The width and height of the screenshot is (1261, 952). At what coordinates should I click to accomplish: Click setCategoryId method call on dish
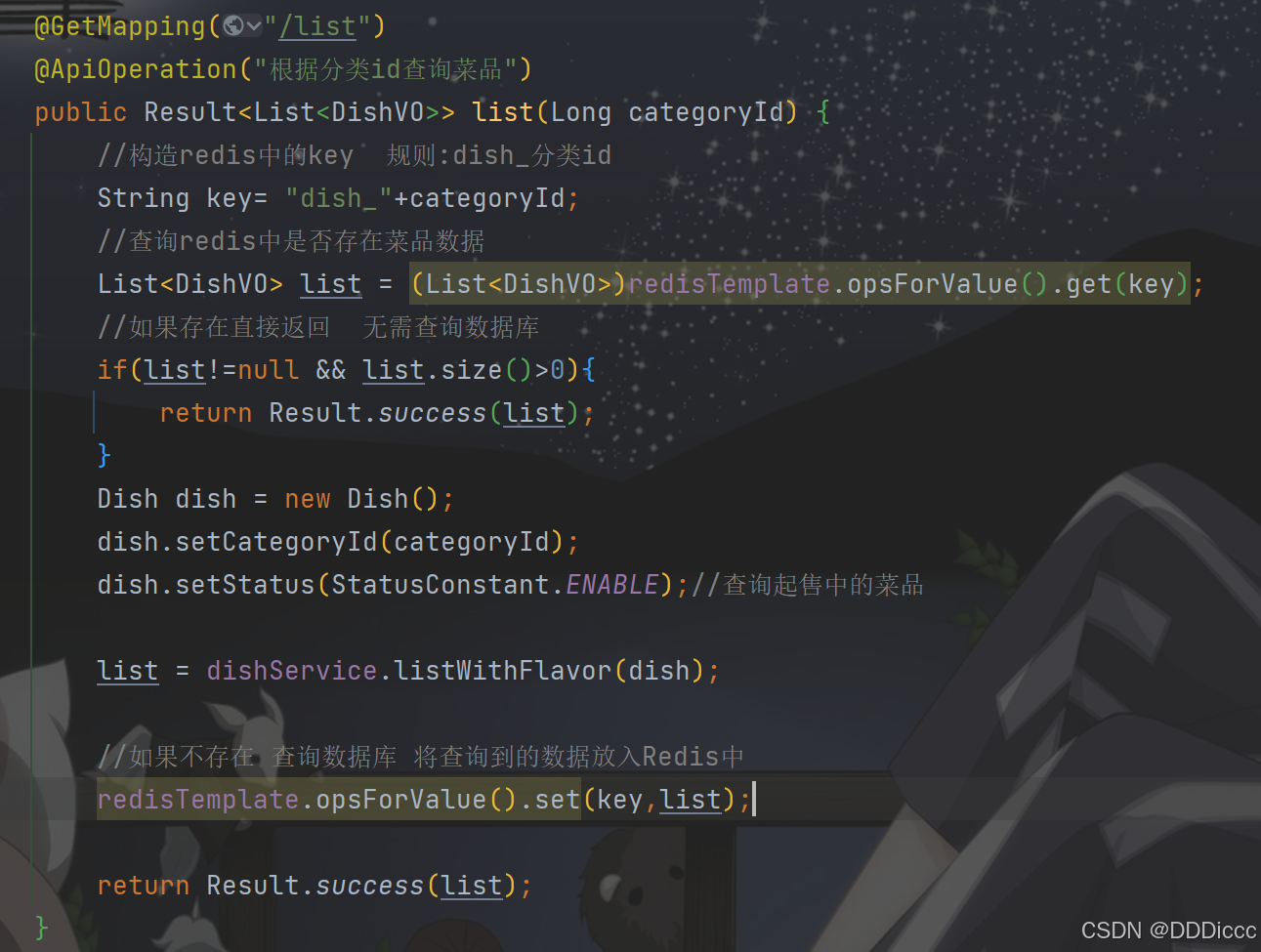(276, 542)
